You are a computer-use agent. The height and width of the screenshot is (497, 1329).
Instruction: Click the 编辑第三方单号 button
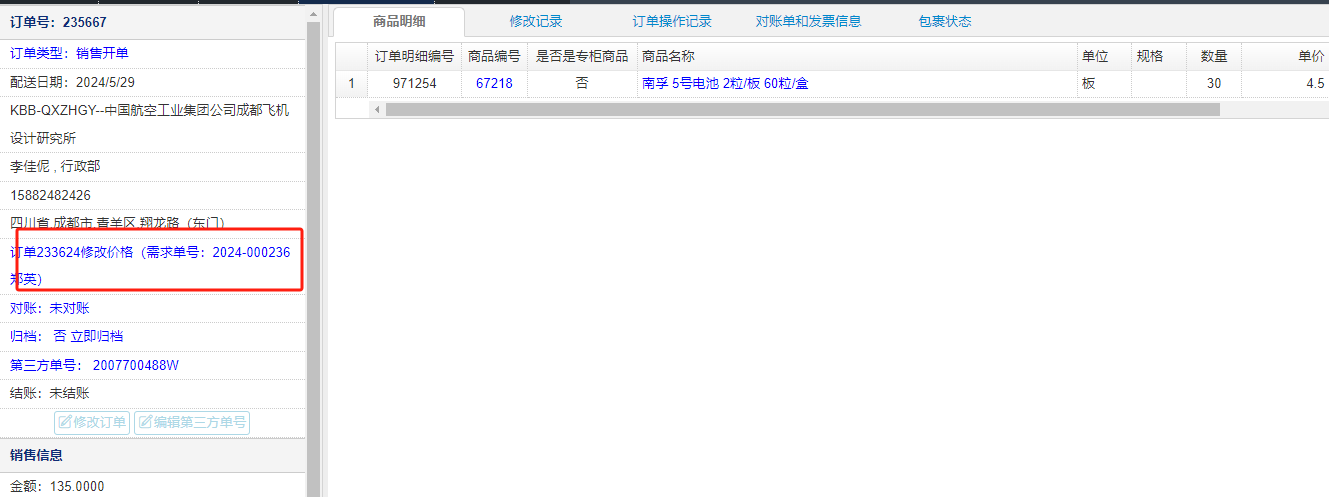(x=192, y=422)
